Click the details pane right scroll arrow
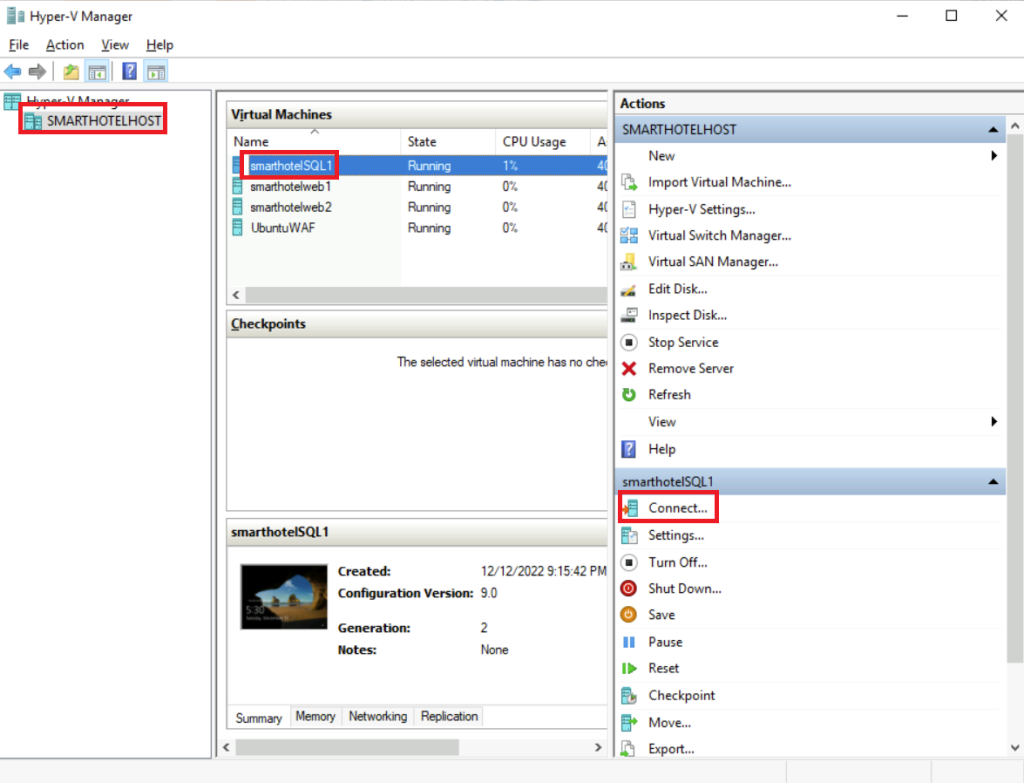 (x=598, y=747)
